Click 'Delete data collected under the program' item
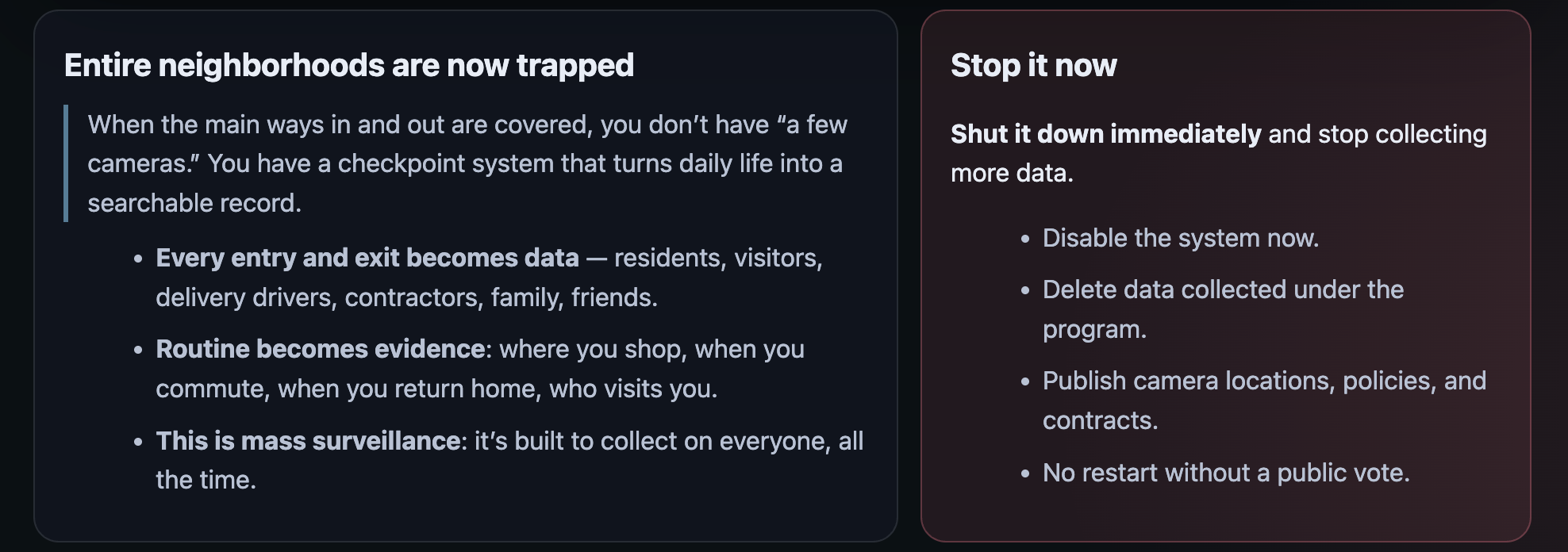The image size is (1568, 552). [1222, 290]
